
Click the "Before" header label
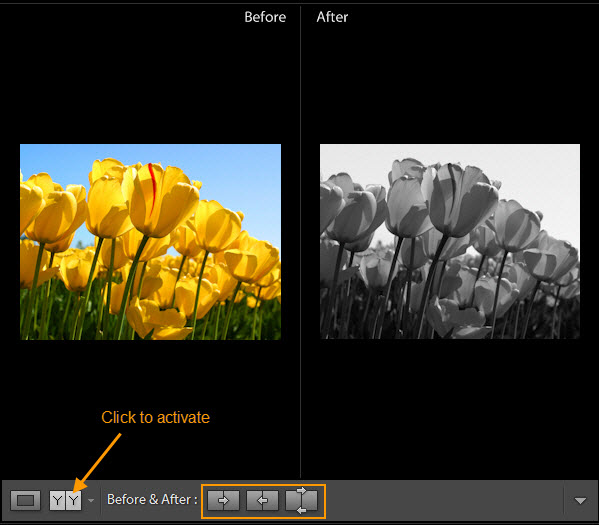(265, 17)
